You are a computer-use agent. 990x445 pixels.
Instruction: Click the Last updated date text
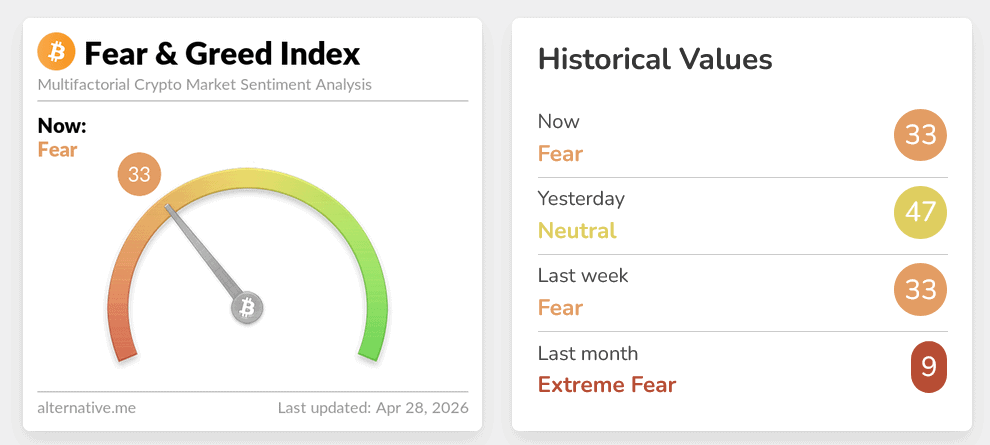373,408
